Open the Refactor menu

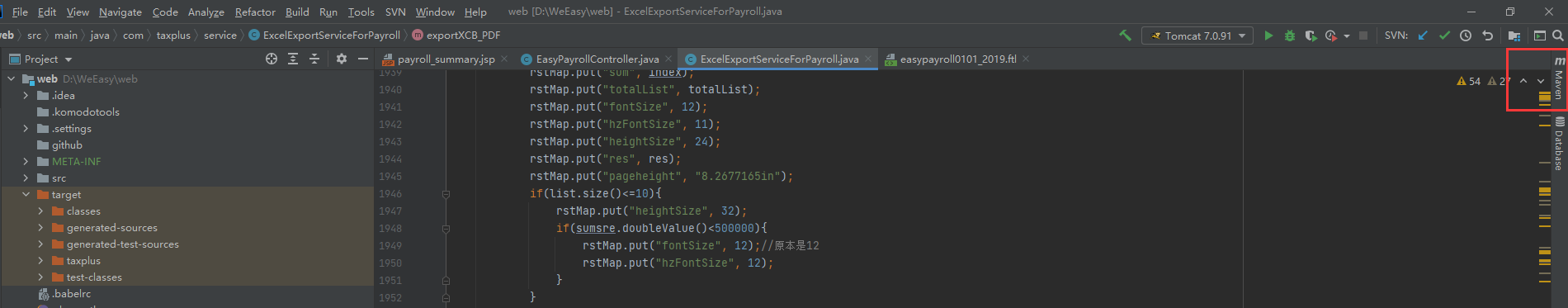click(255, 12)
